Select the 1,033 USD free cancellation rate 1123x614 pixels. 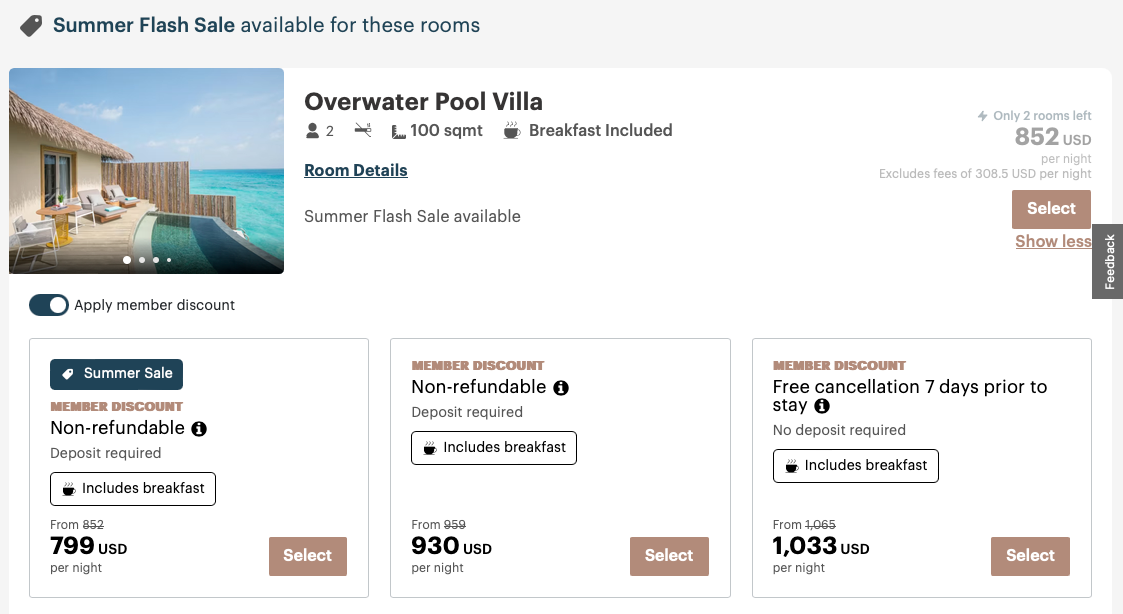(1030, 556)
